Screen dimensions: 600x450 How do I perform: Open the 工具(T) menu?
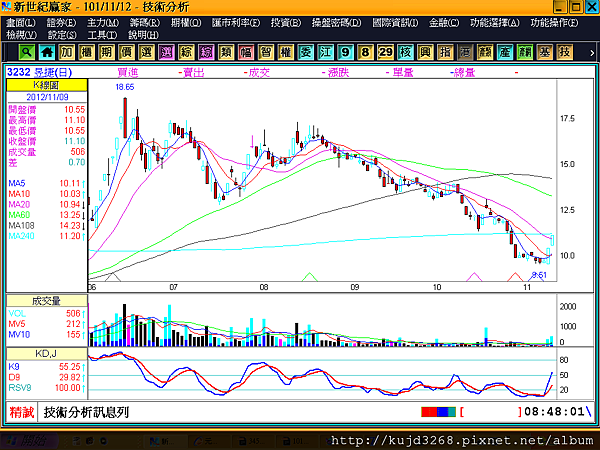102,35
